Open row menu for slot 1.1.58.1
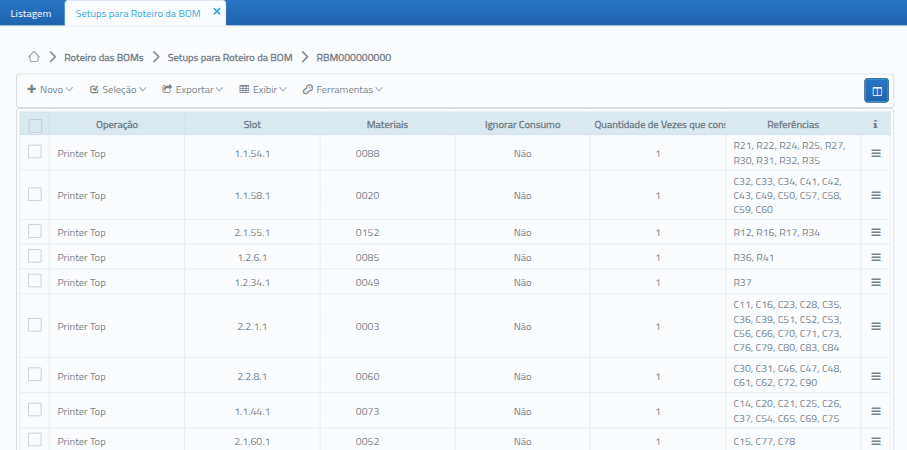 [875, 196]
